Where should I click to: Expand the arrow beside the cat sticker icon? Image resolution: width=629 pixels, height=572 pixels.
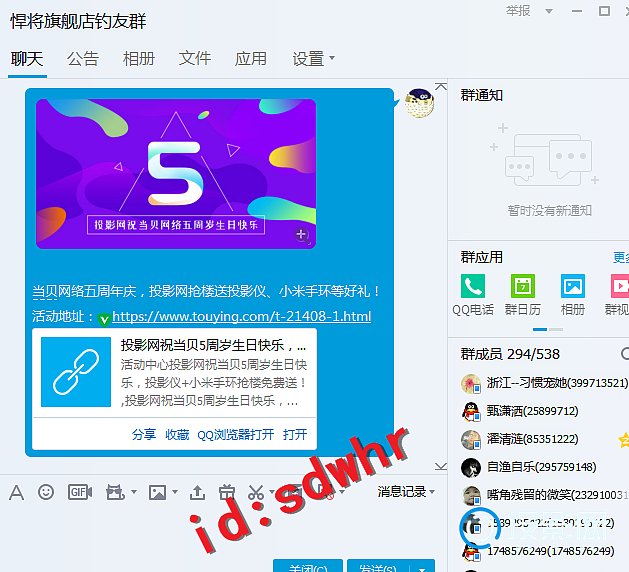point(134,491)
